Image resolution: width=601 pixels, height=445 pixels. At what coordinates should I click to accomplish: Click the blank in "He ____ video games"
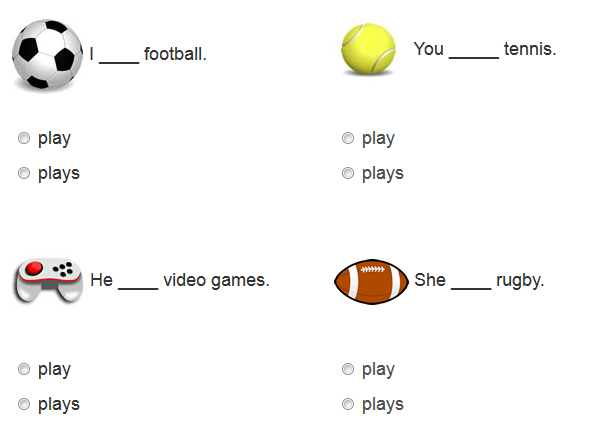[x=138, y=282]
